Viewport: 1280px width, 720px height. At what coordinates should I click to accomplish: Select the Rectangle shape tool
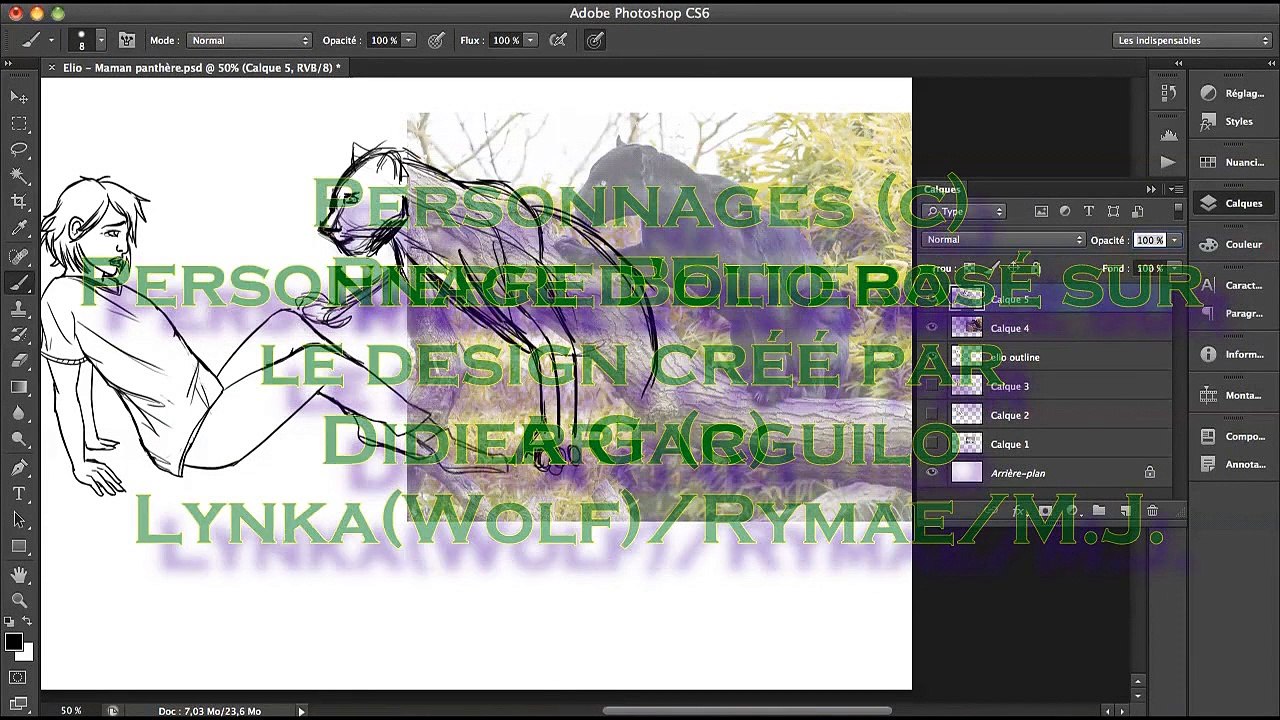coord(19,547)
